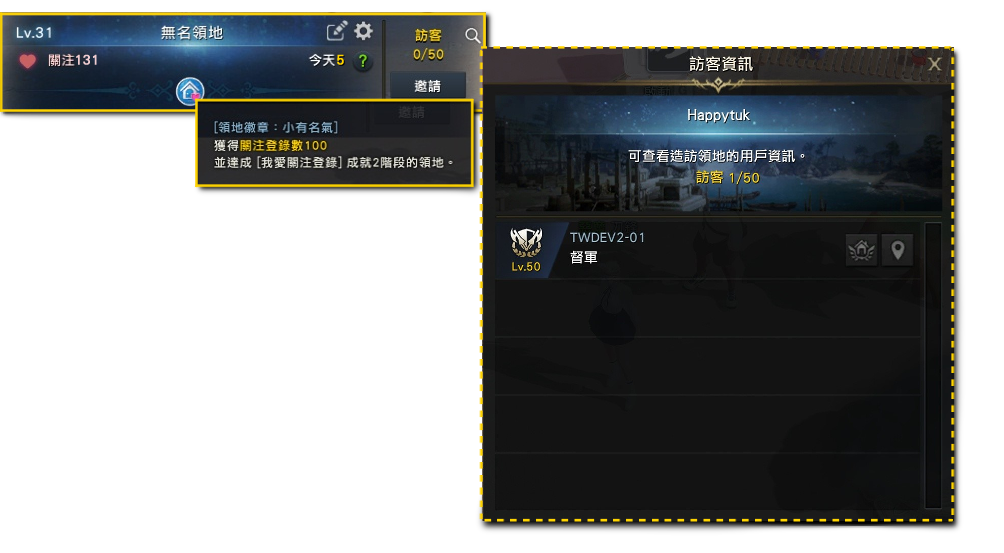Click the 領地徽章 badge tooltip box
Image resolution: width=1004 pixels, height=553 pixels.
[335, 143]
